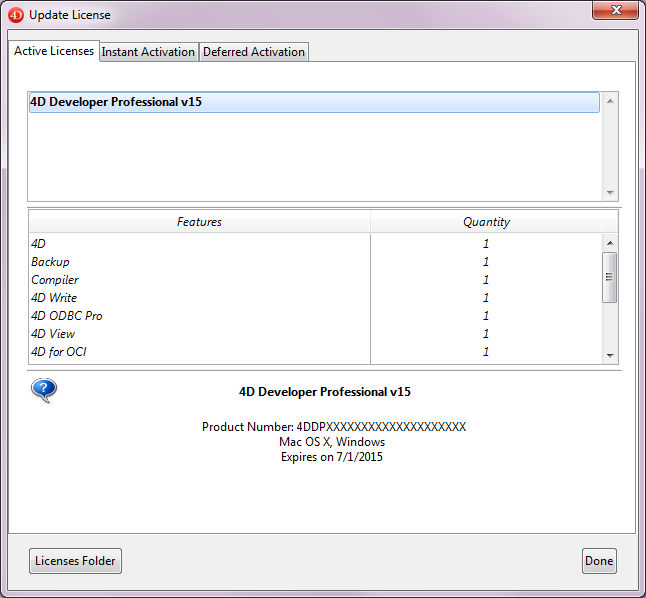Viewport: 646px width, 598px height.
Task: Select the Active Licenses tab
Action: pos(54,51)
